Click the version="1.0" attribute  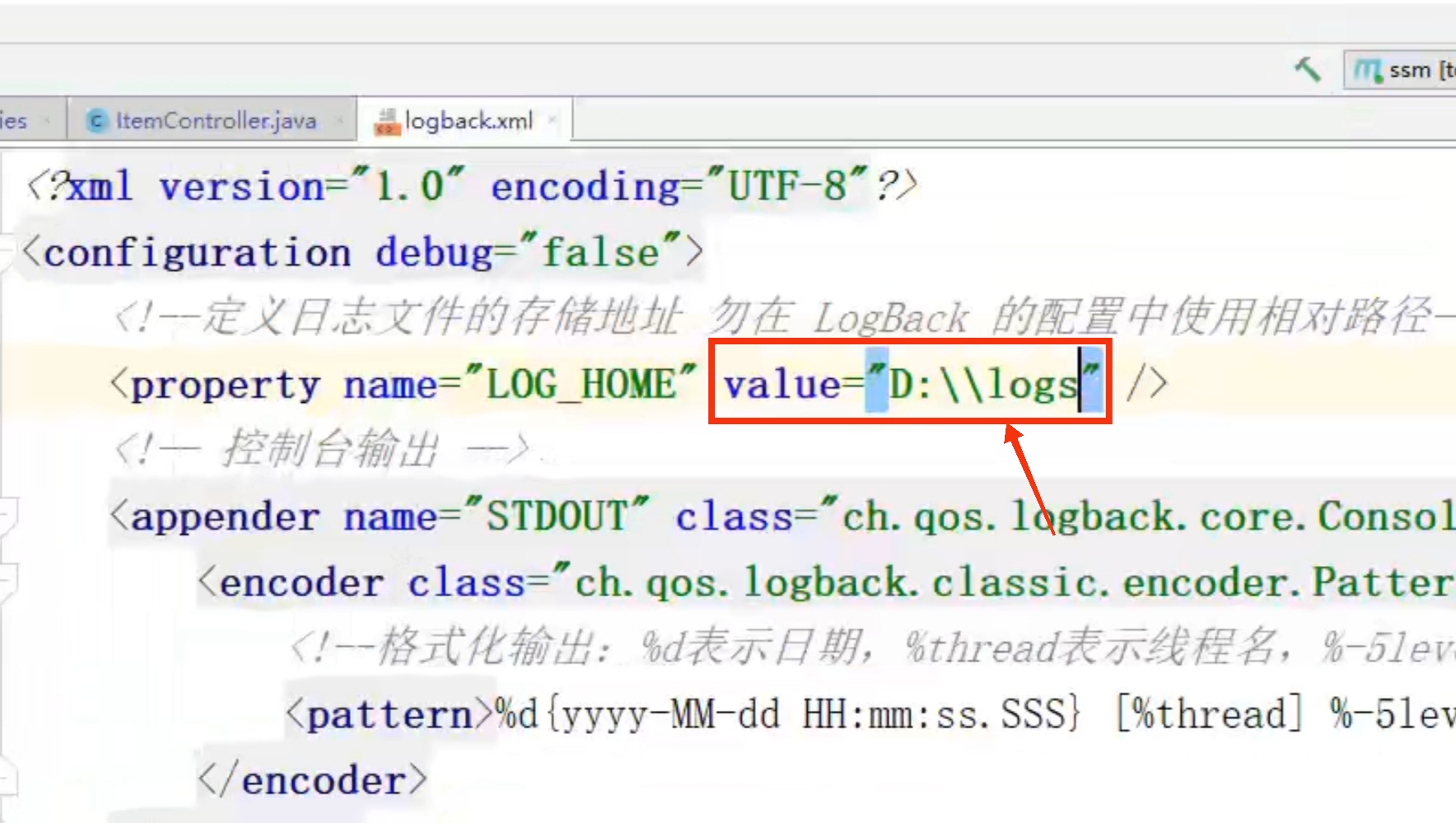[312, 186]
